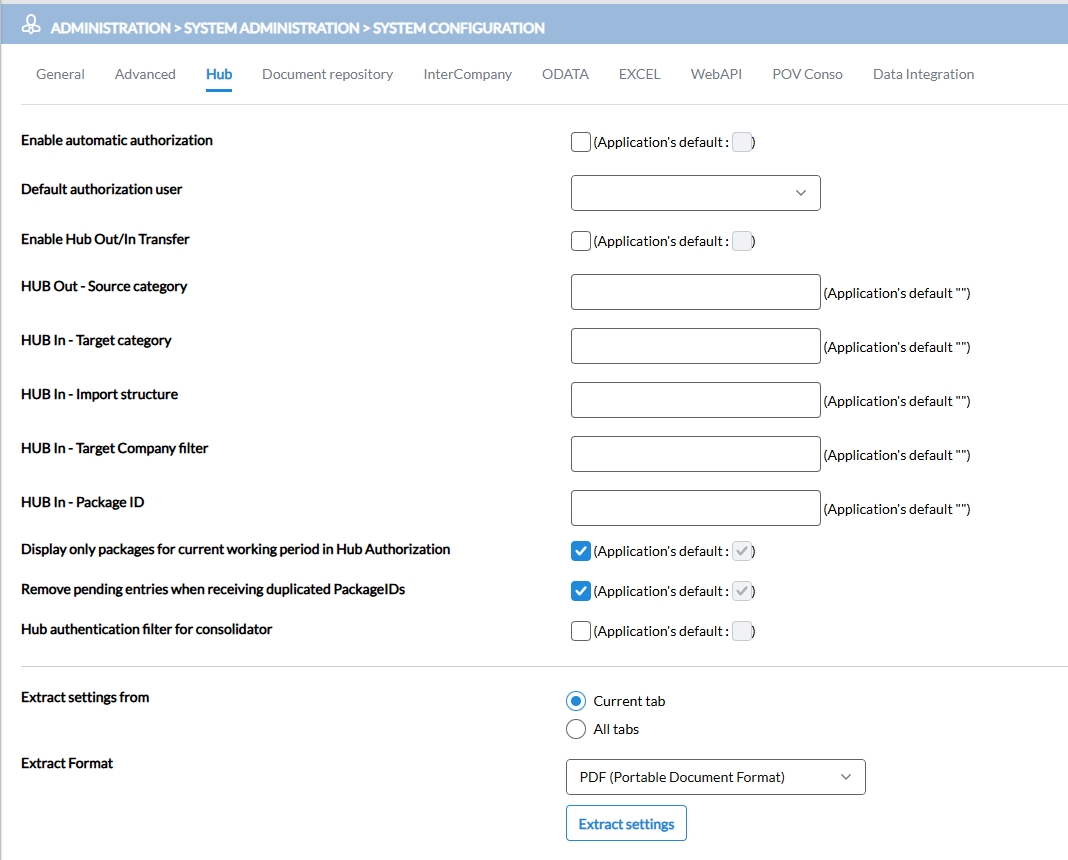Viewport: 1068px width, 860px height.
Task: Click the Hub authentication filter for consolidator label
Action: (x=146, y=629)
